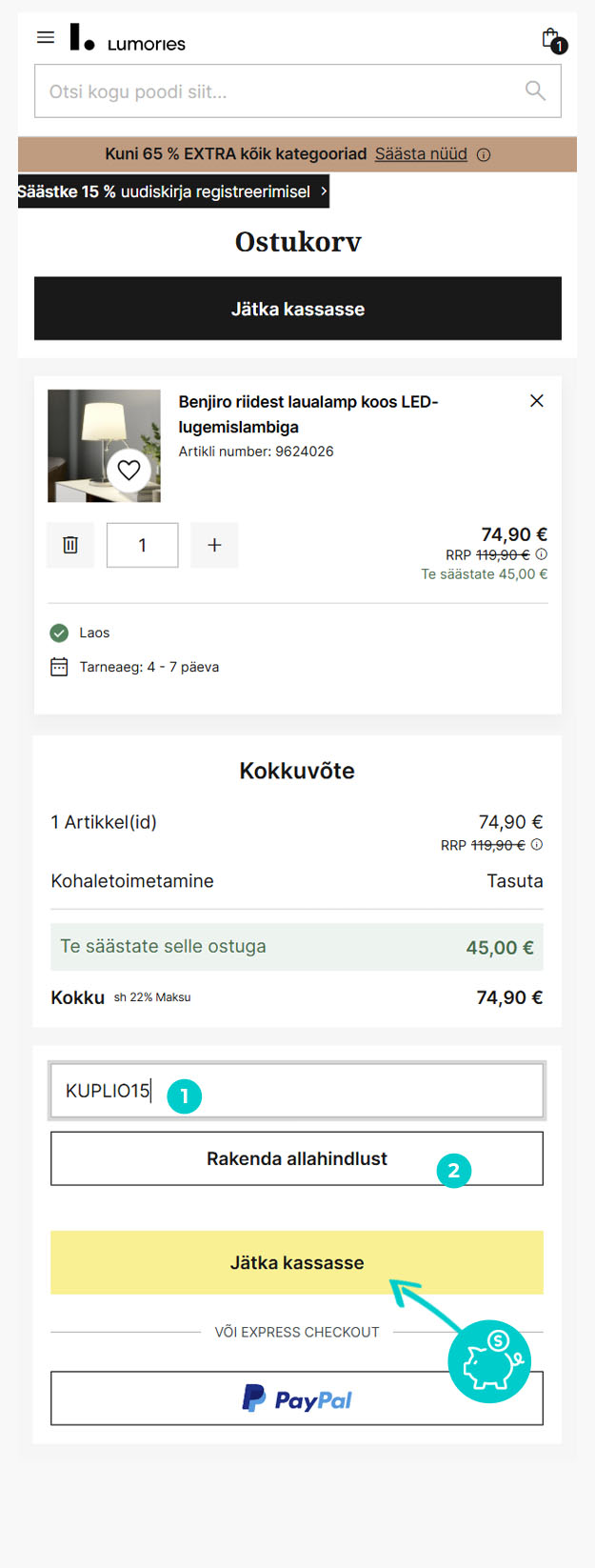Click RRP info icon under item price
Image resolution: width=595 pixels, height=1568 pixels.
[x=542, y=554]
